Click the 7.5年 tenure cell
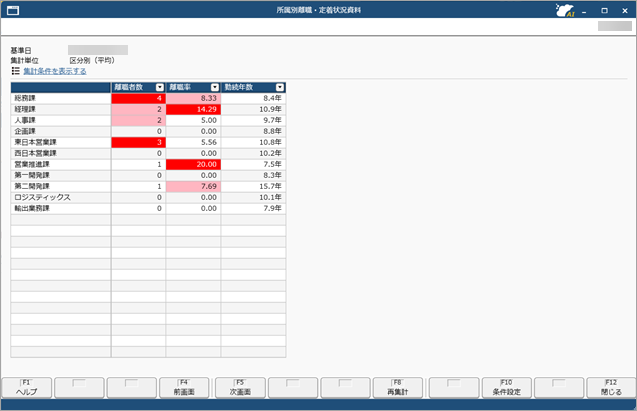Screen dimensions: 637x411 point(254,164)
